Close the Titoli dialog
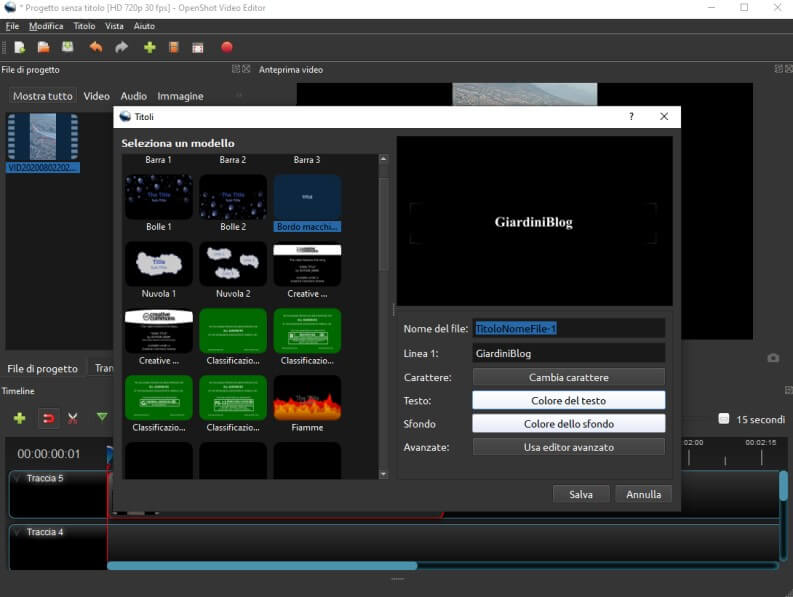 click(664, 117)
